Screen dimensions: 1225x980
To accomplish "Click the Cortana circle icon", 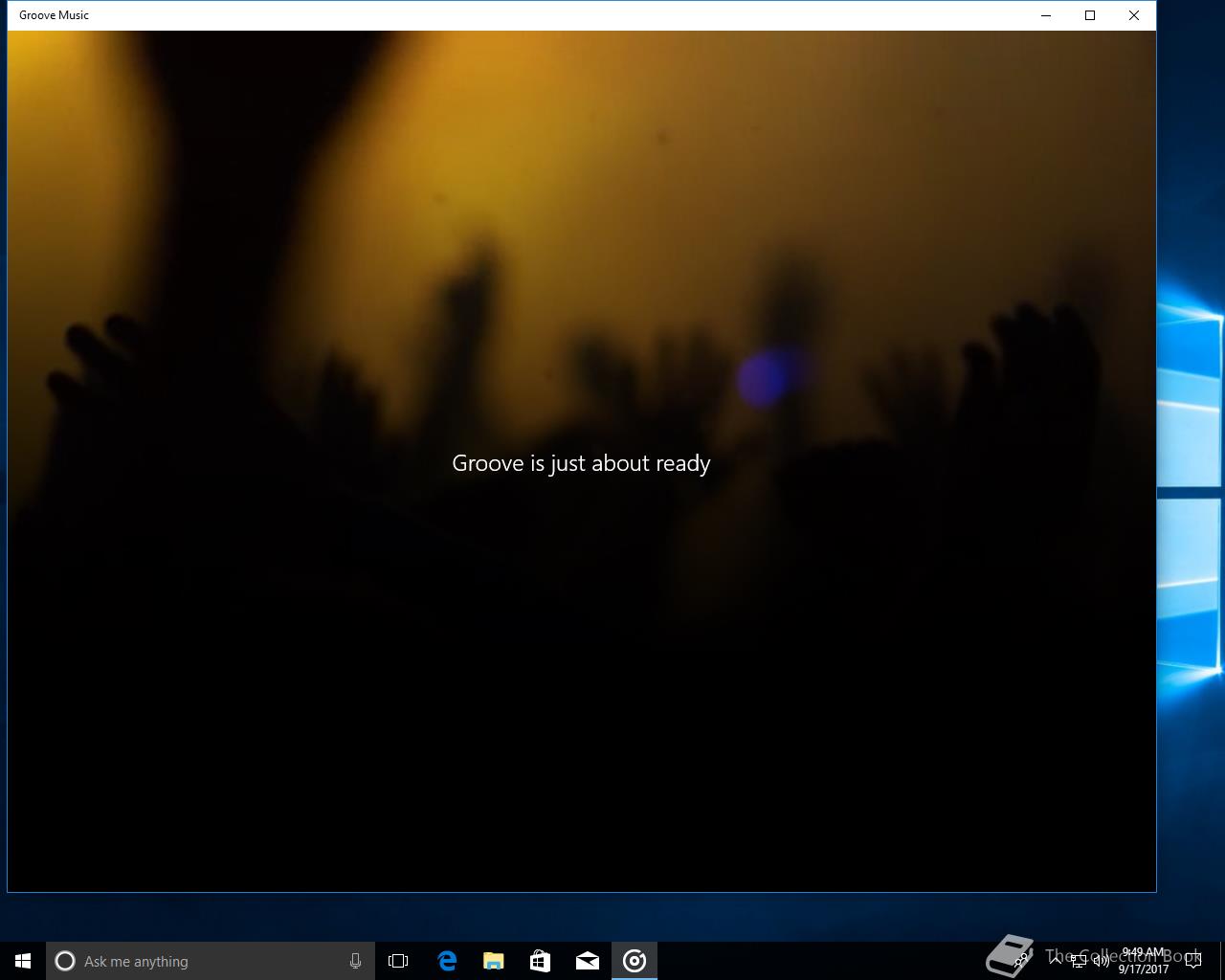I will 65,961.
